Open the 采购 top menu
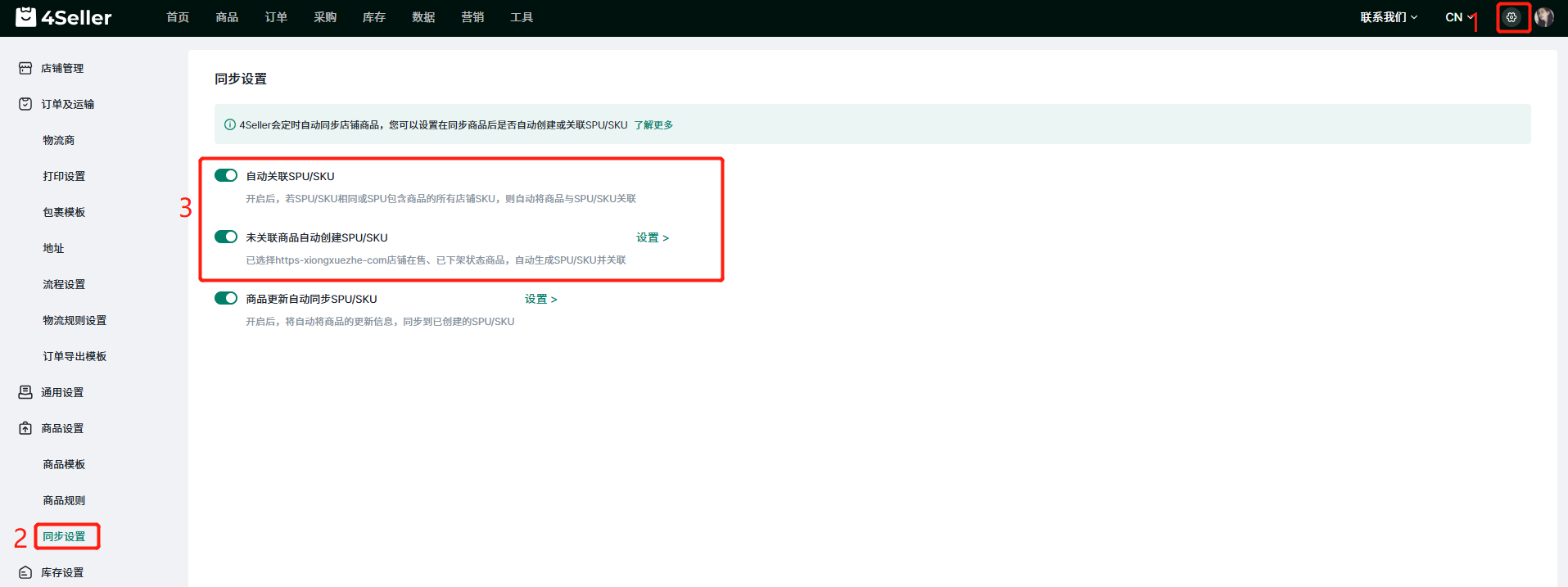Viewport: 1568px width, 587px height. (x=325, y=17)
